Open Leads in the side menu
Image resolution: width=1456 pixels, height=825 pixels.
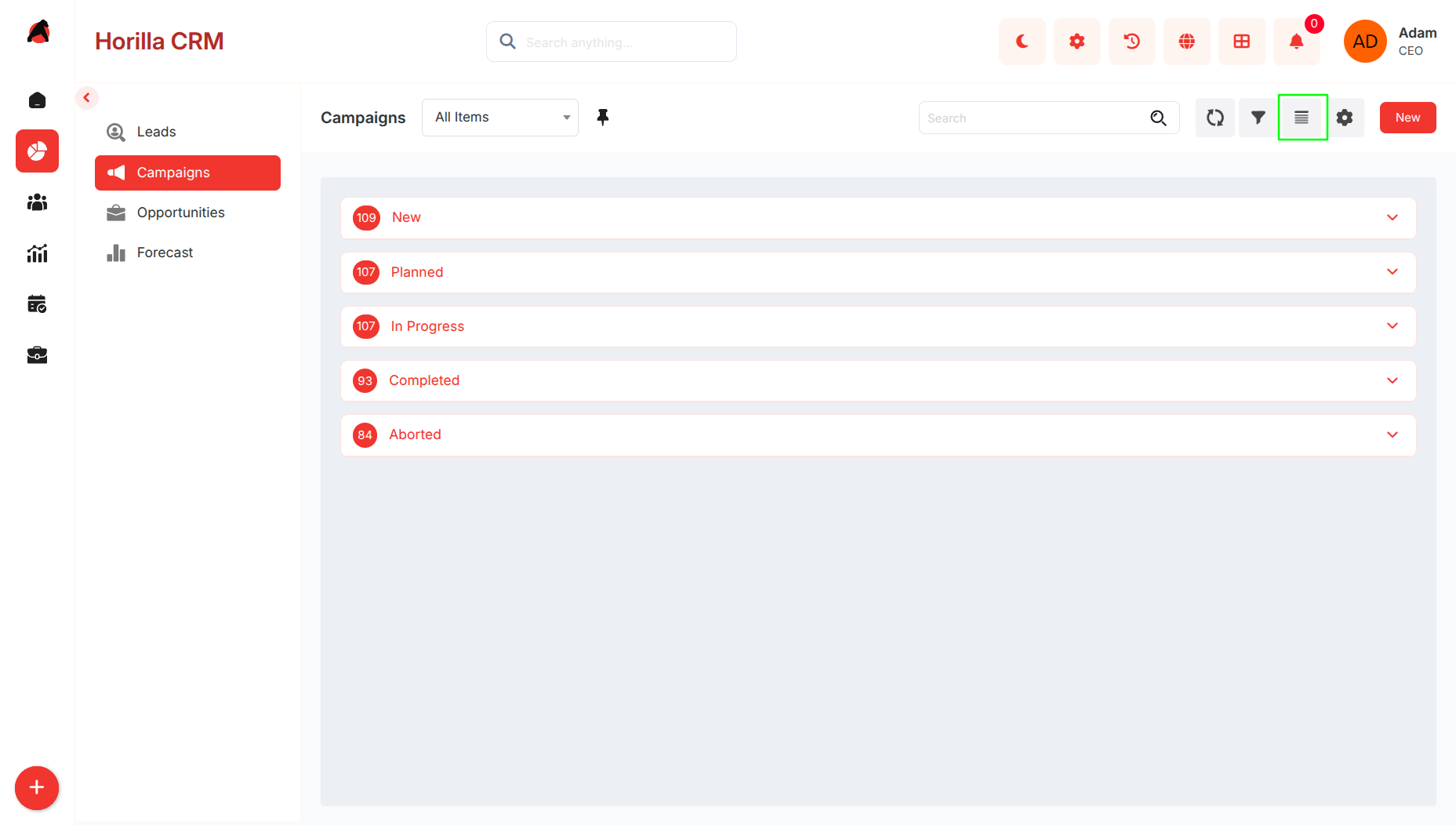[x=187, y=132]
